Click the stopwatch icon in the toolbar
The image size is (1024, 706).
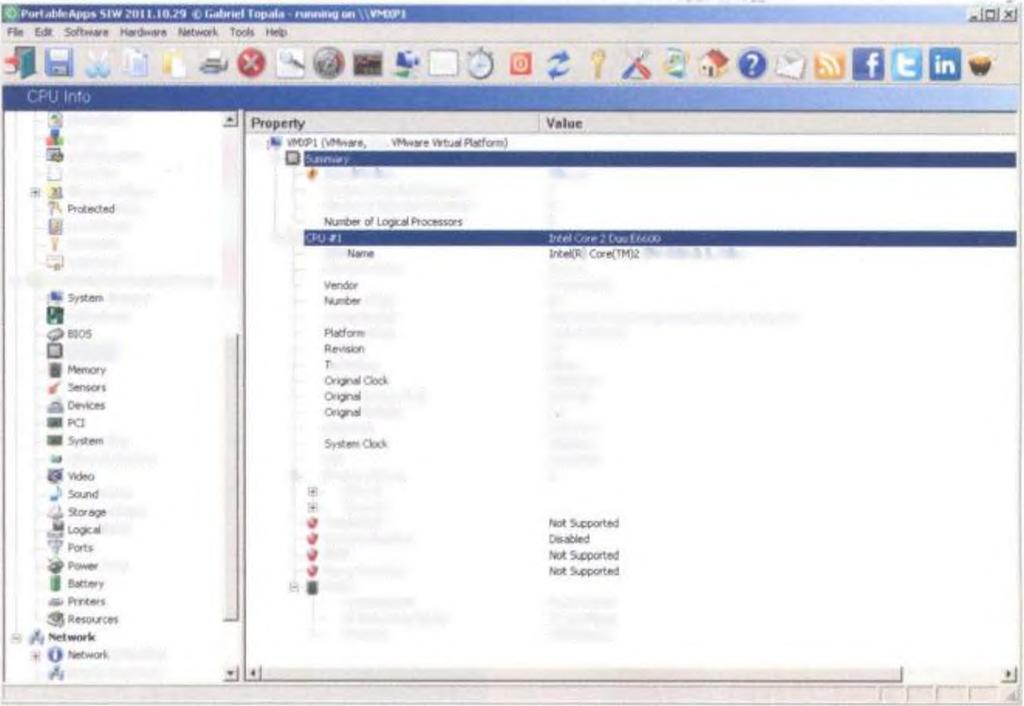(481, 64)
